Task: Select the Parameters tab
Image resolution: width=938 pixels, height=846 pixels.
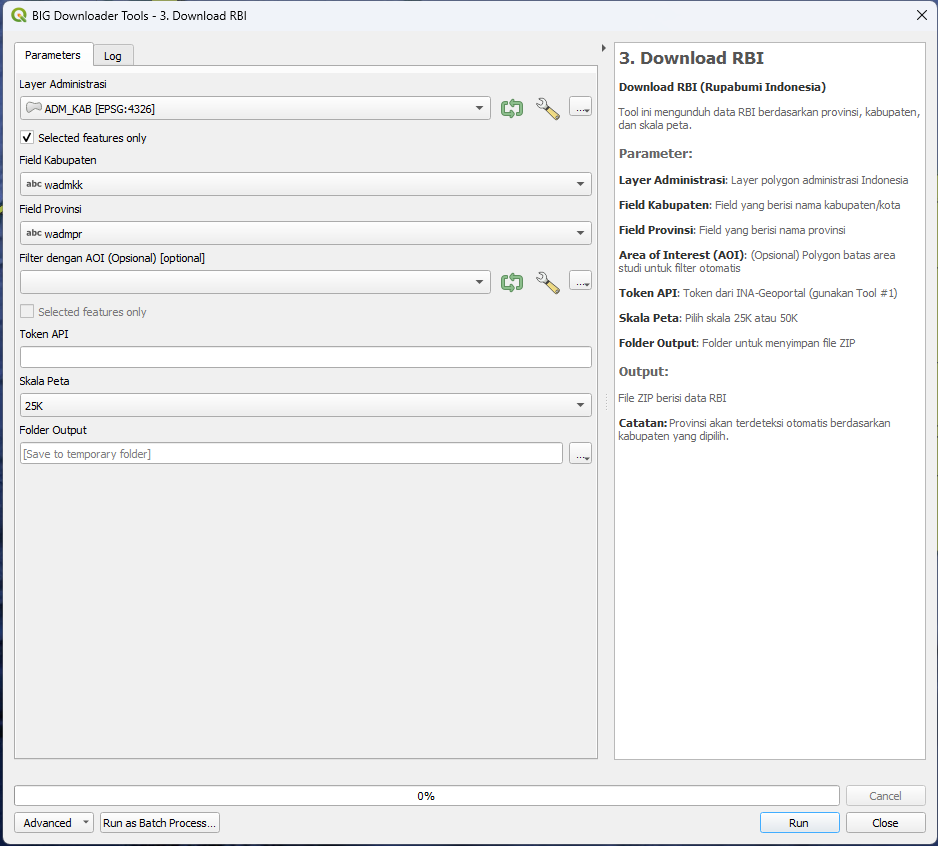Action: 53,55
